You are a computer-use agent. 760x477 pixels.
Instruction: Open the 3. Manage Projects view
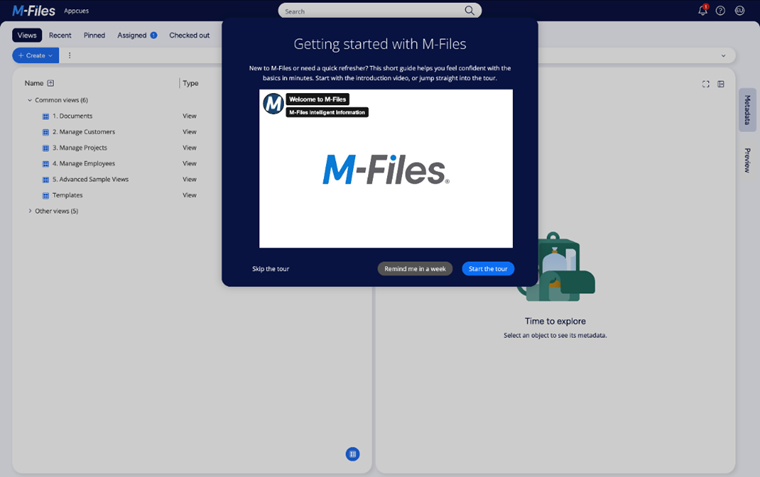(80, 148)
